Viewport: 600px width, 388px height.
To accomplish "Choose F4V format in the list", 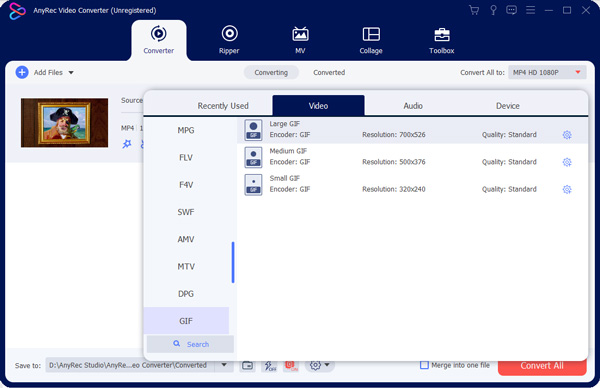I will 186,185.
